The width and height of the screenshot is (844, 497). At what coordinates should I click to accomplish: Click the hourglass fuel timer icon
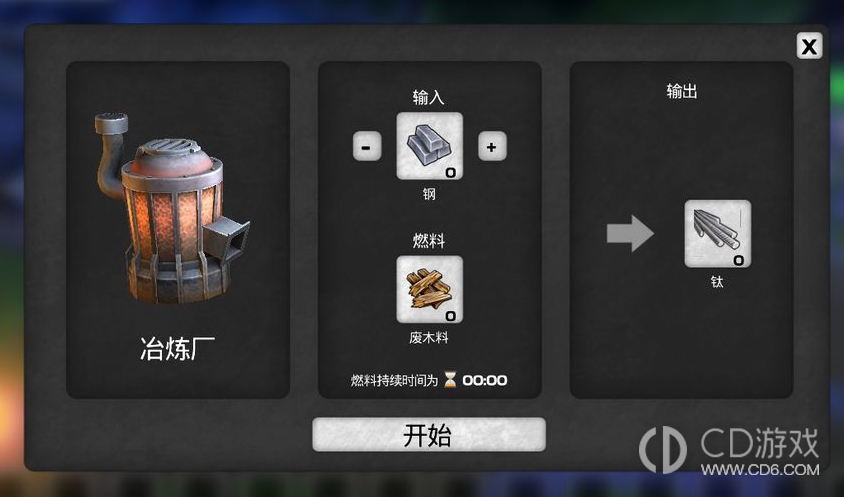click(450, 380)
